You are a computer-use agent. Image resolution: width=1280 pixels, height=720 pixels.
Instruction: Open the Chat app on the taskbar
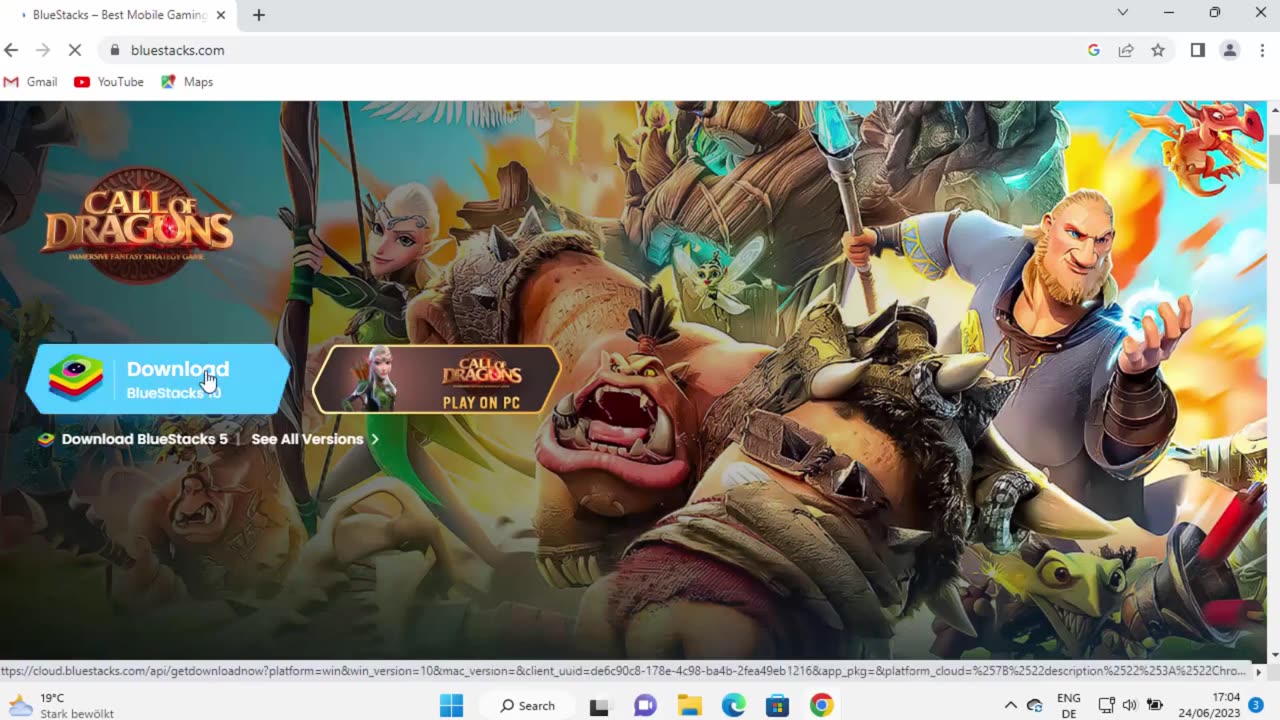[645, 706]
